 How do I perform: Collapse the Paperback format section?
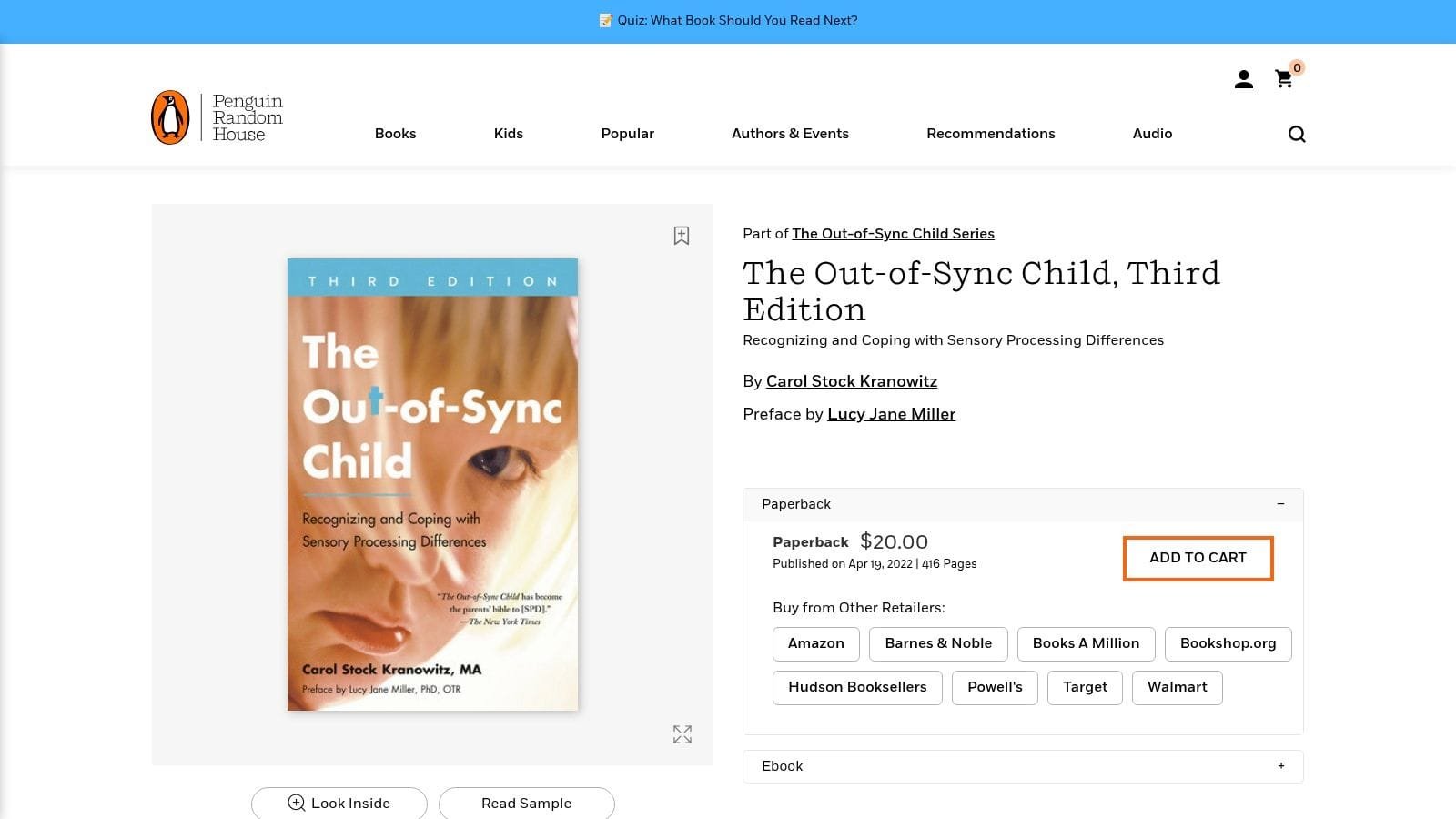1023,504
